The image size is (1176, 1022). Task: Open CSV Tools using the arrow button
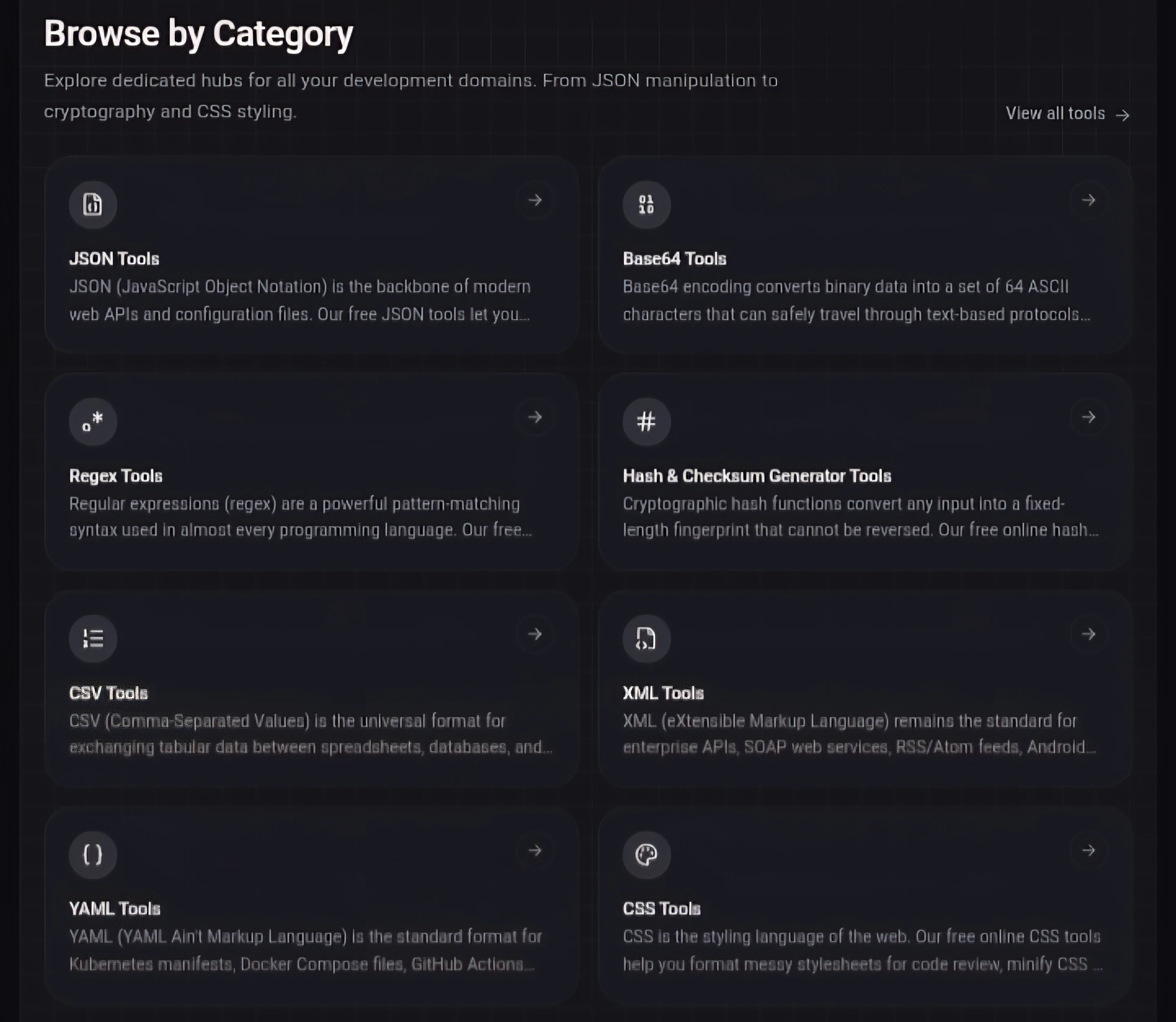[x=535, y=634]
